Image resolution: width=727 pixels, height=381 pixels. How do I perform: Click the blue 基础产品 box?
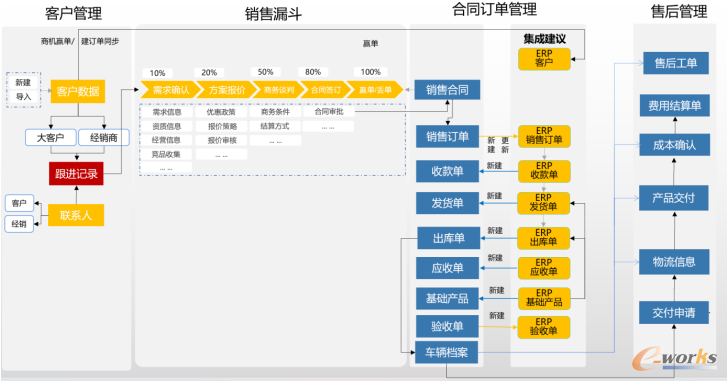click(x=447, y=298)
